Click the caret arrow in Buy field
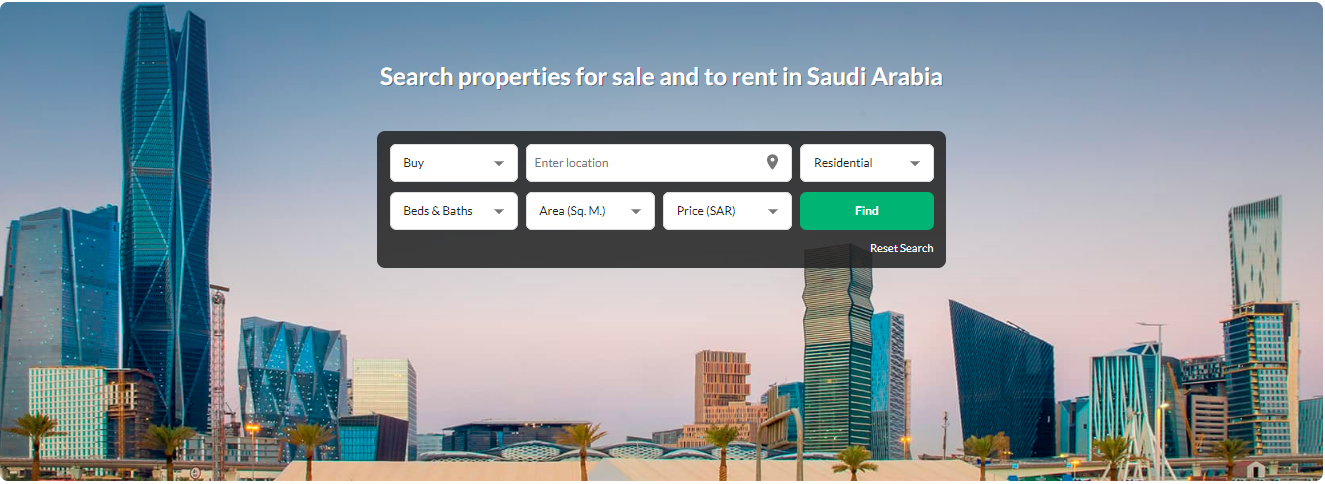Viewport: 1325px width, 484px height. pos(499,163)
